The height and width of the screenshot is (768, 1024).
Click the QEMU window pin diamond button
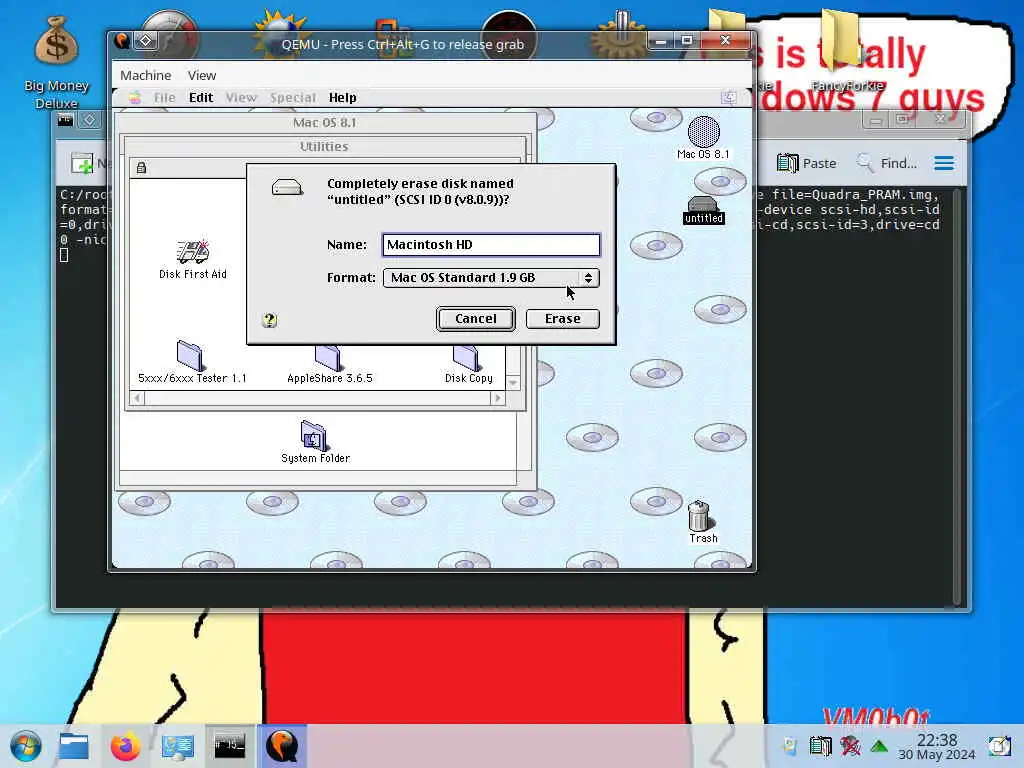tap(146, 41)
